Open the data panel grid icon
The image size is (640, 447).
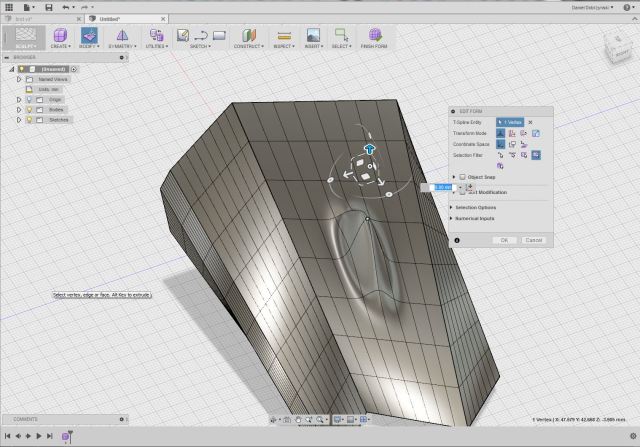click(8, 7)
